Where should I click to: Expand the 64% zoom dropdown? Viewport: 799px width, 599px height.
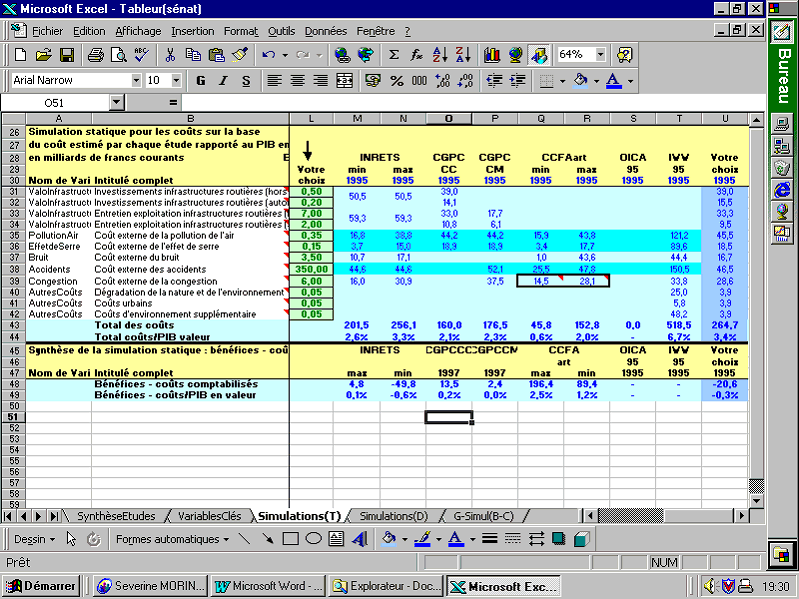pyautogui.click(x=600, y=55)
